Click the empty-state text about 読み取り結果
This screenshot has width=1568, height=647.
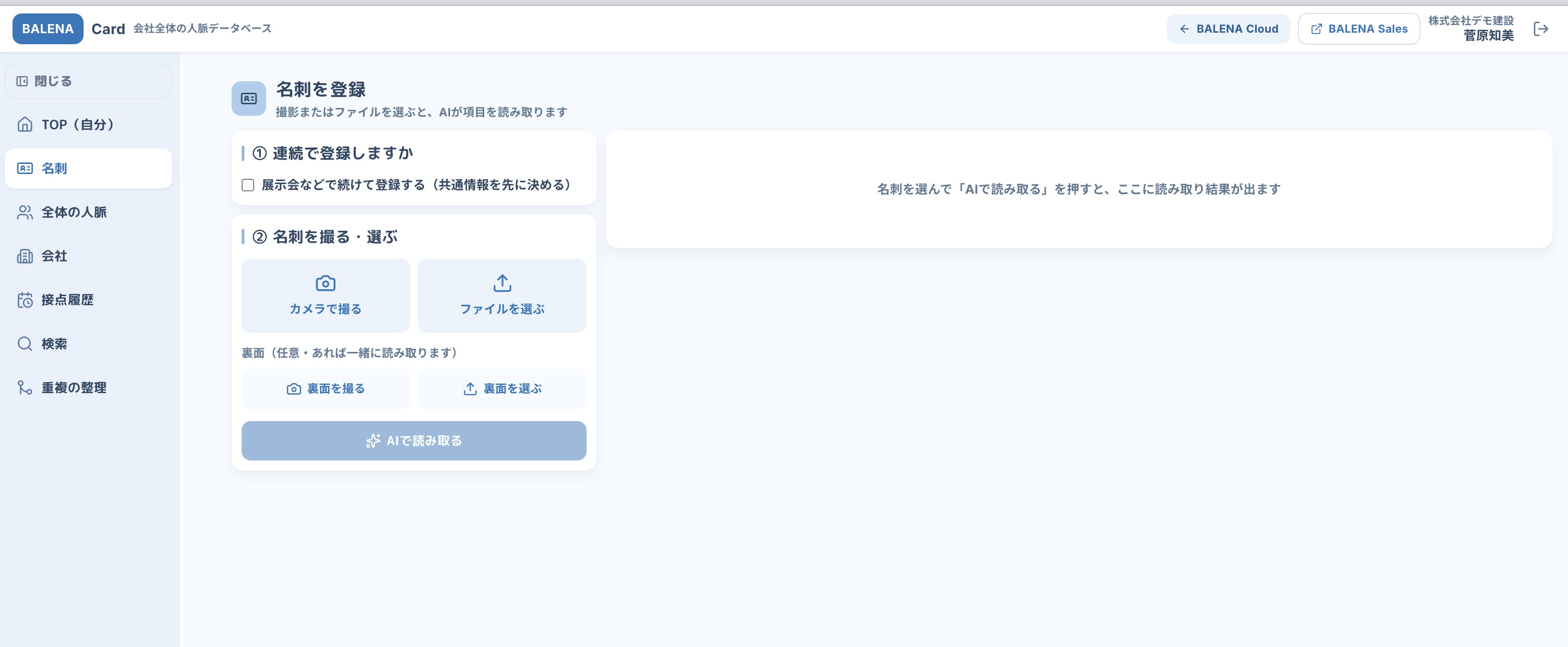(1078, 189)
